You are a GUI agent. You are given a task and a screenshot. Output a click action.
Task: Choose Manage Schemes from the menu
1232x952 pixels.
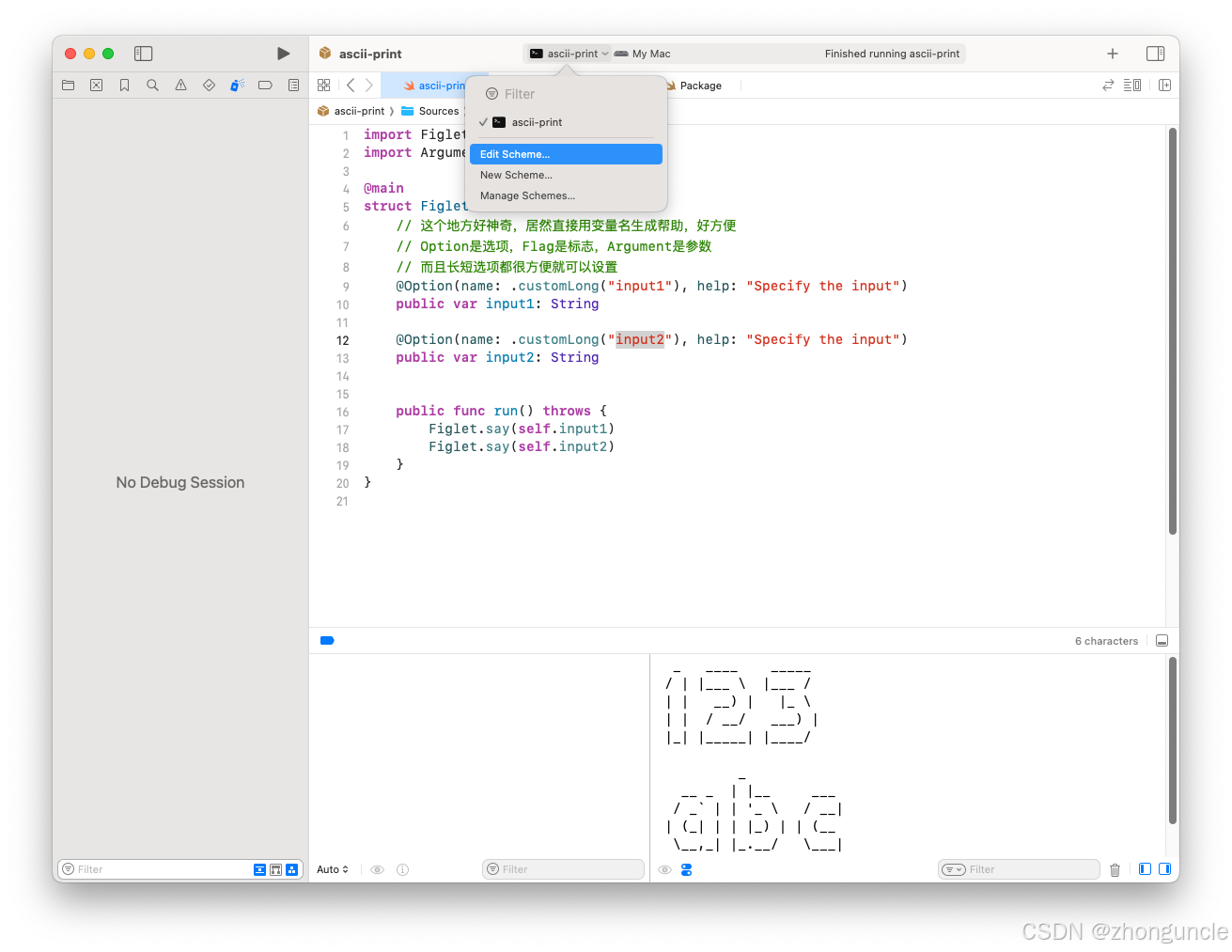[527, 195]
